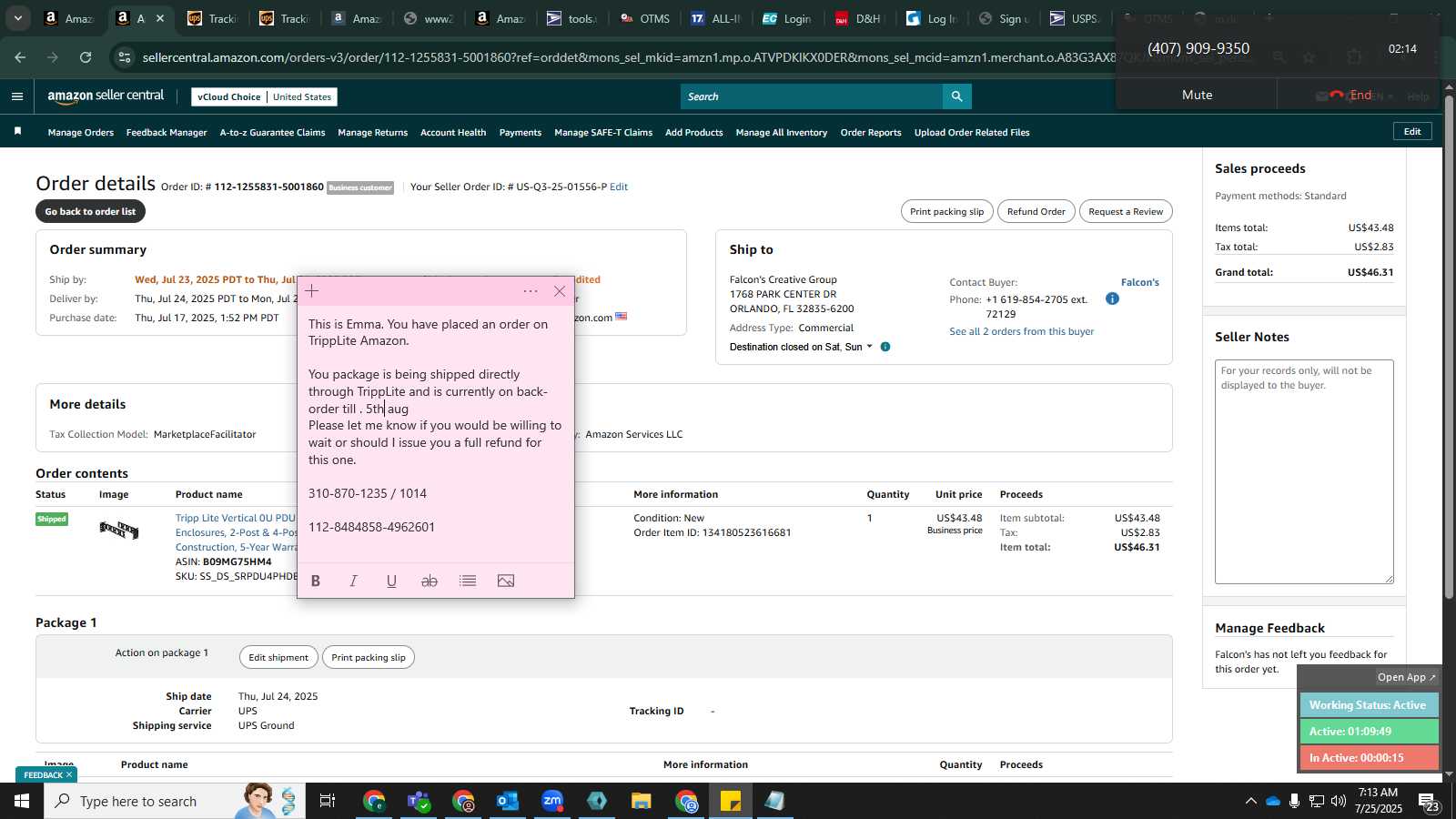
Task: Open Falcon's buyer contact link
Action: point(1140,282)
